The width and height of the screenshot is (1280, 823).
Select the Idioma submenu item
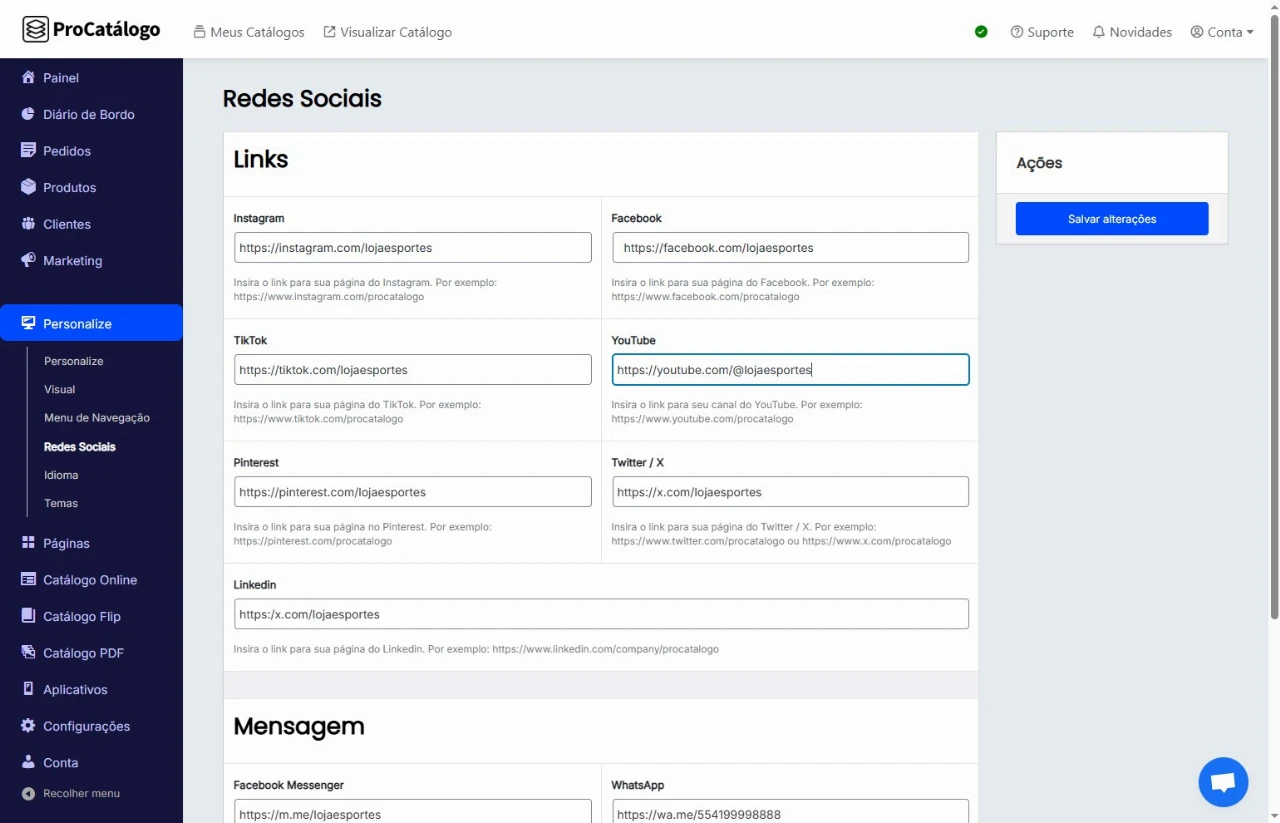[61, 475]
